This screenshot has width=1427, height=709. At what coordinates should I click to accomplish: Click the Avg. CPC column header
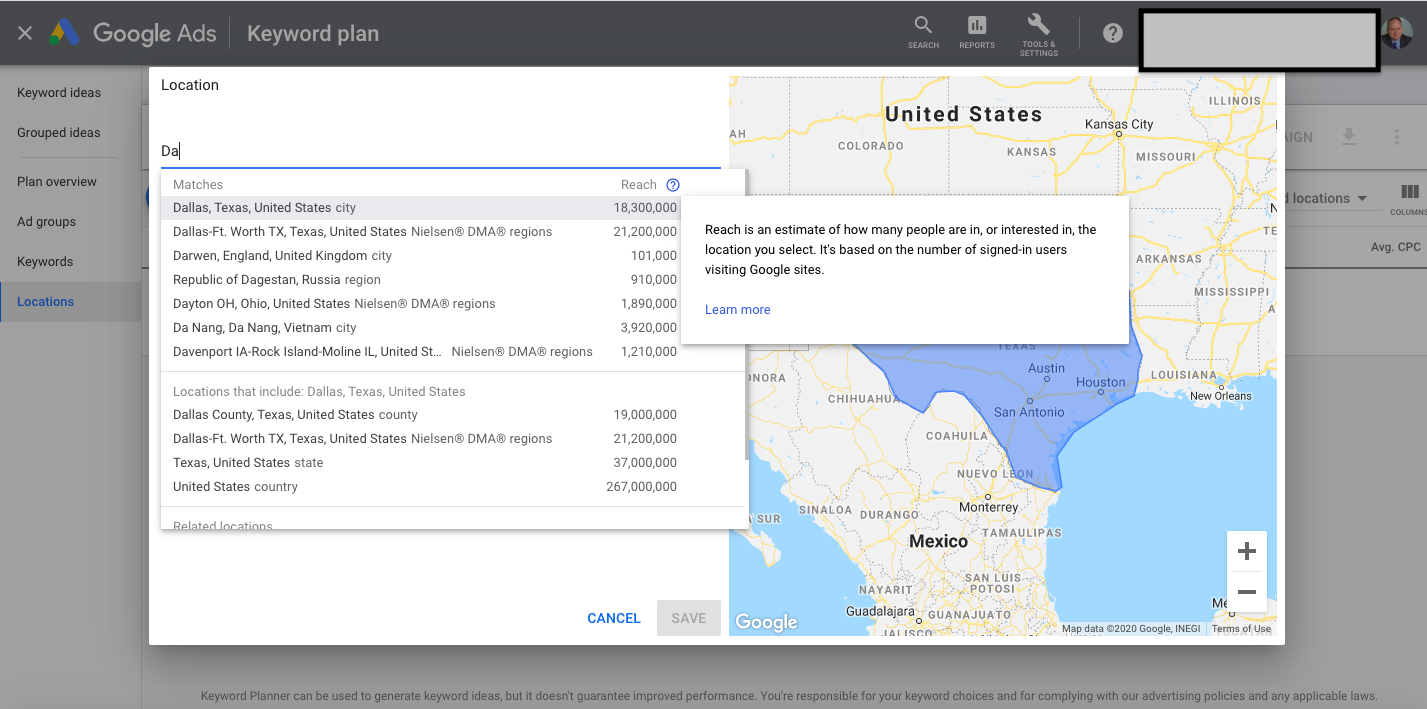[x=1395, y=247]
